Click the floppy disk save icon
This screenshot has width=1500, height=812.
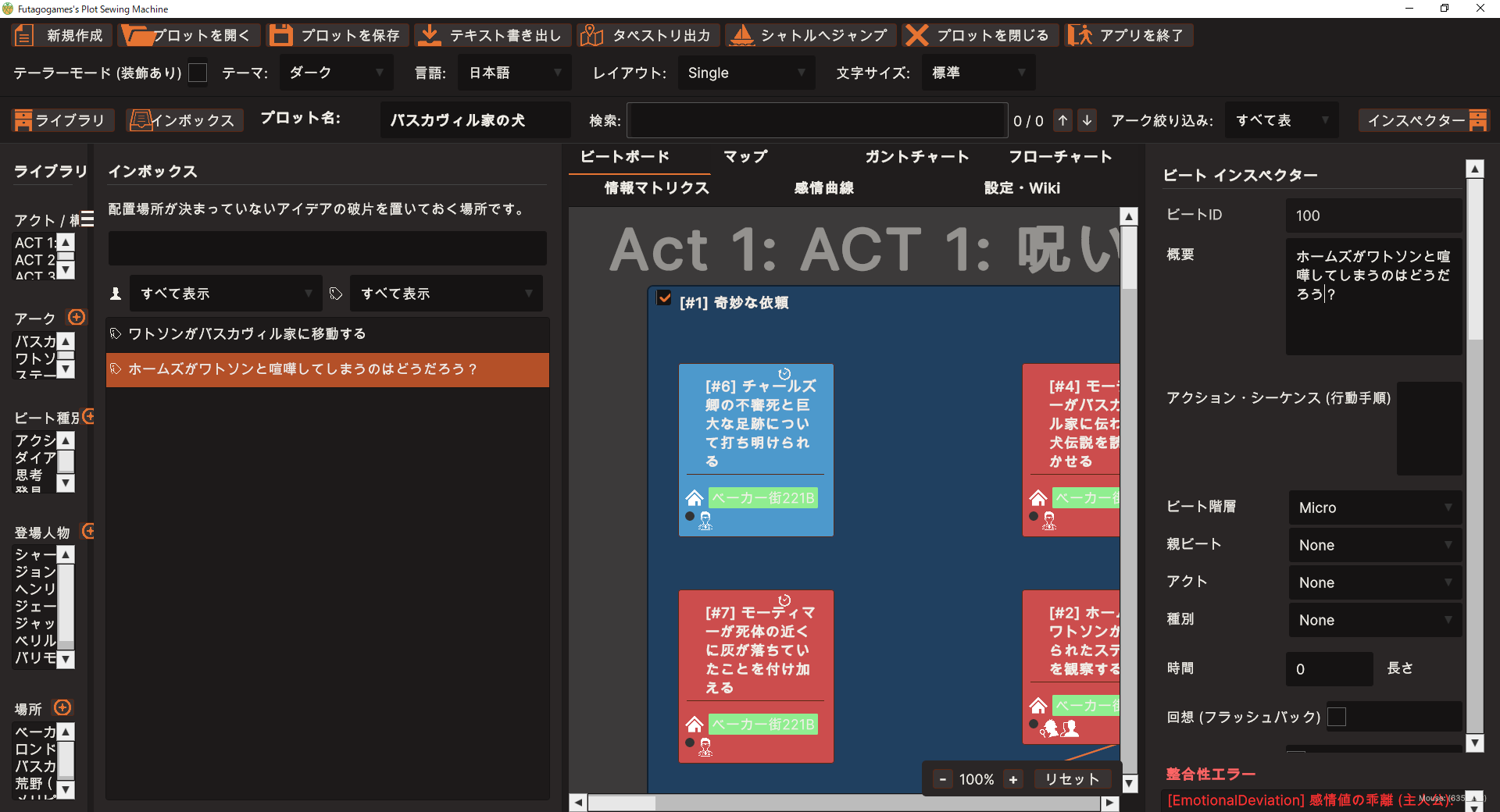(280, 35)
